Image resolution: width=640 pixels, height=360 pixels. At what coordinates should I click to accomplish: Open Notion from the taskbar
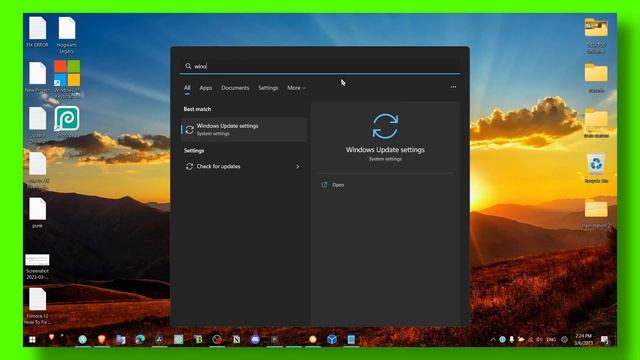coord(236,339)
